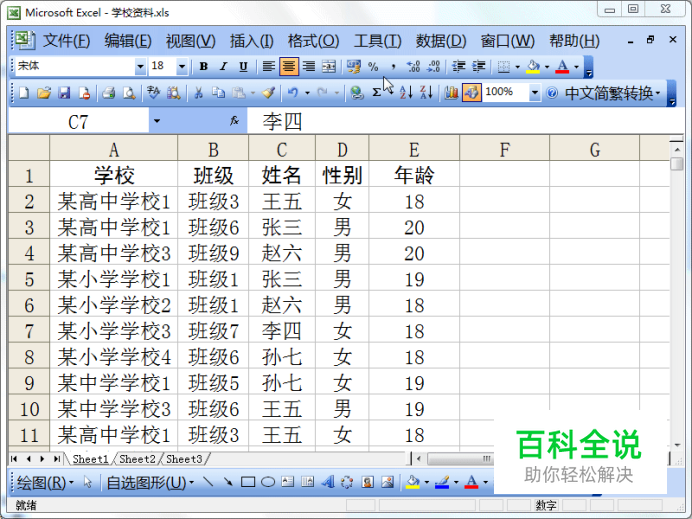Image resolution: width=692 pixels, height=519 pixels.
Task: Open Name Box dropdown arrow
Action: tap(157, 121)
